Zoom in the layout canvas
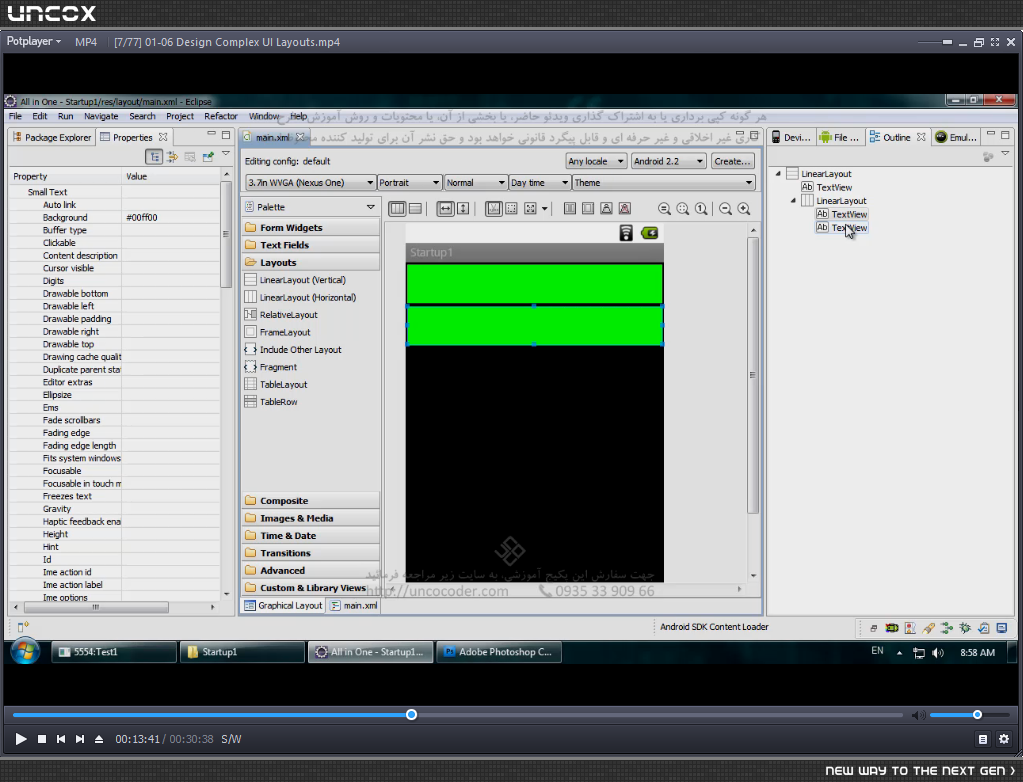Image resolution: width=1023 pixels, height=782 pixels. coord(743,209)
